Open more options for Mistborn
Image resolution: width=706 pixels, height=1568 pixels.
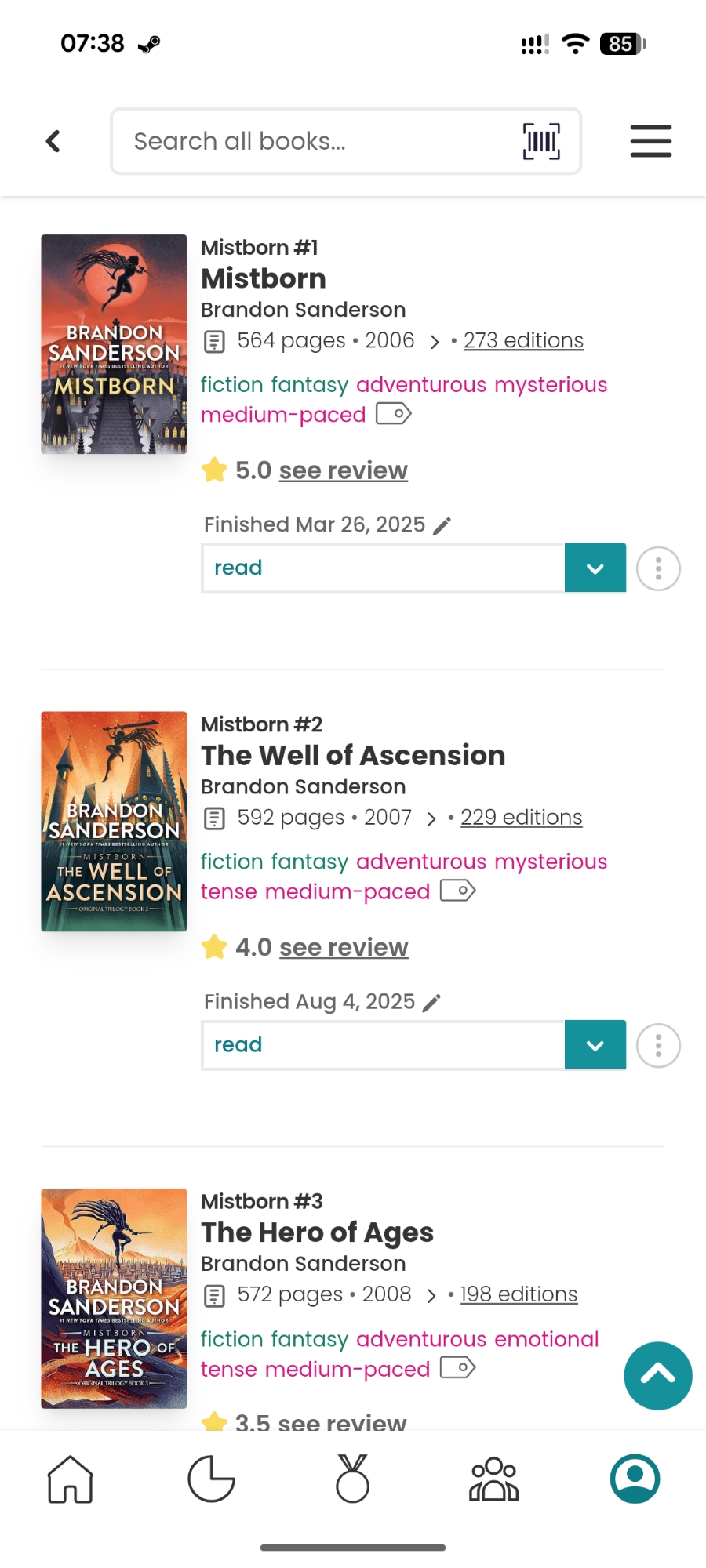658,568
